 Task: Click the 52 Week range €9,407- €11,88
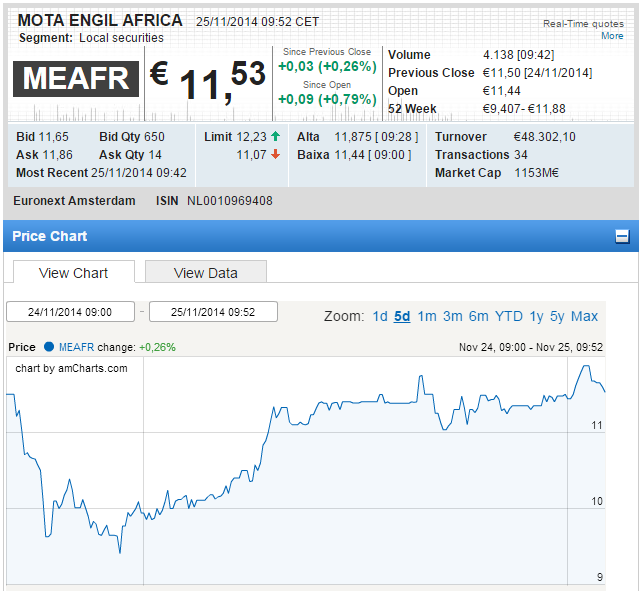click(524, 109)
